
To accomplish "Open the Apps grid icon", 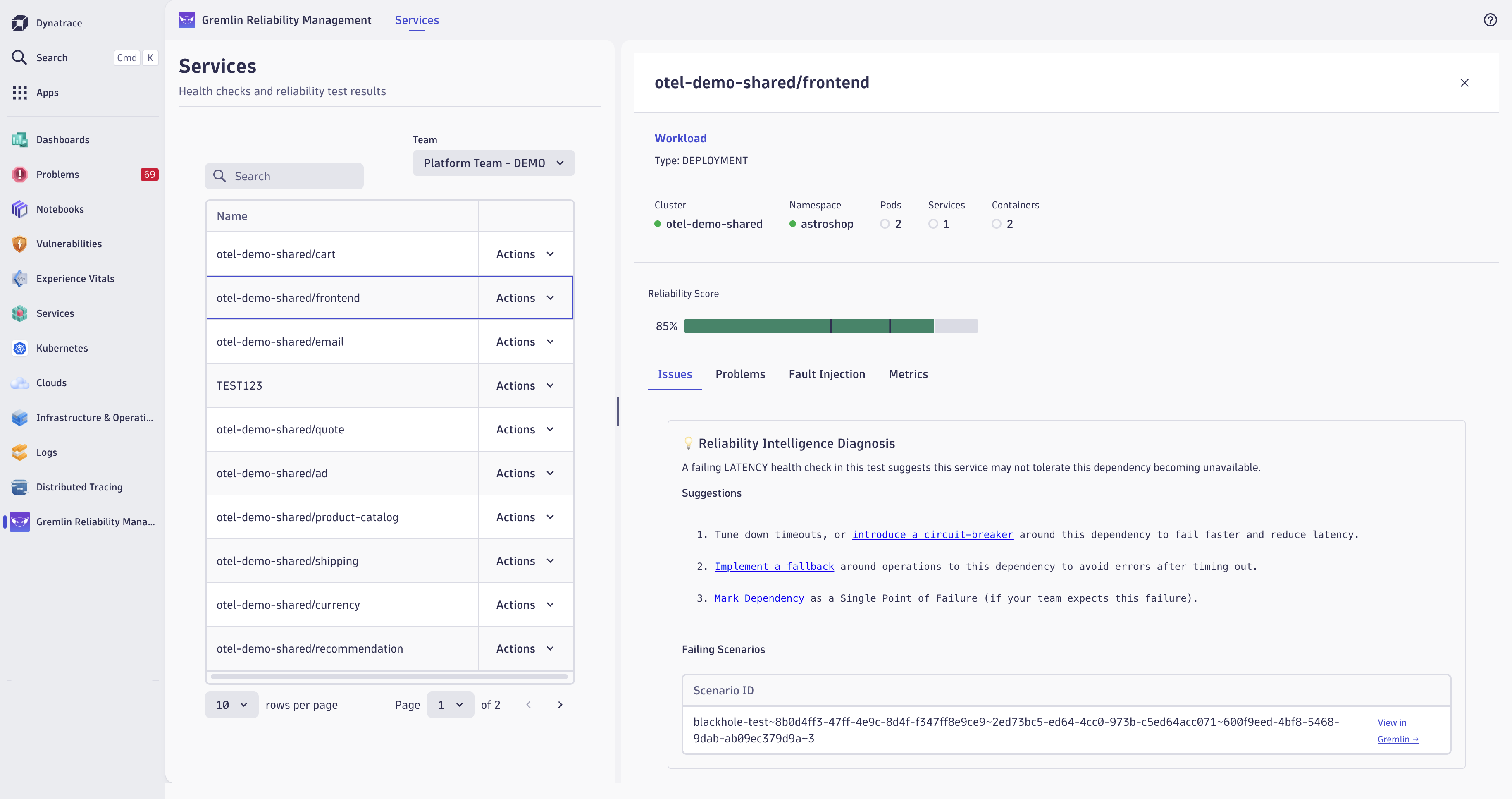I will [19, 92].
